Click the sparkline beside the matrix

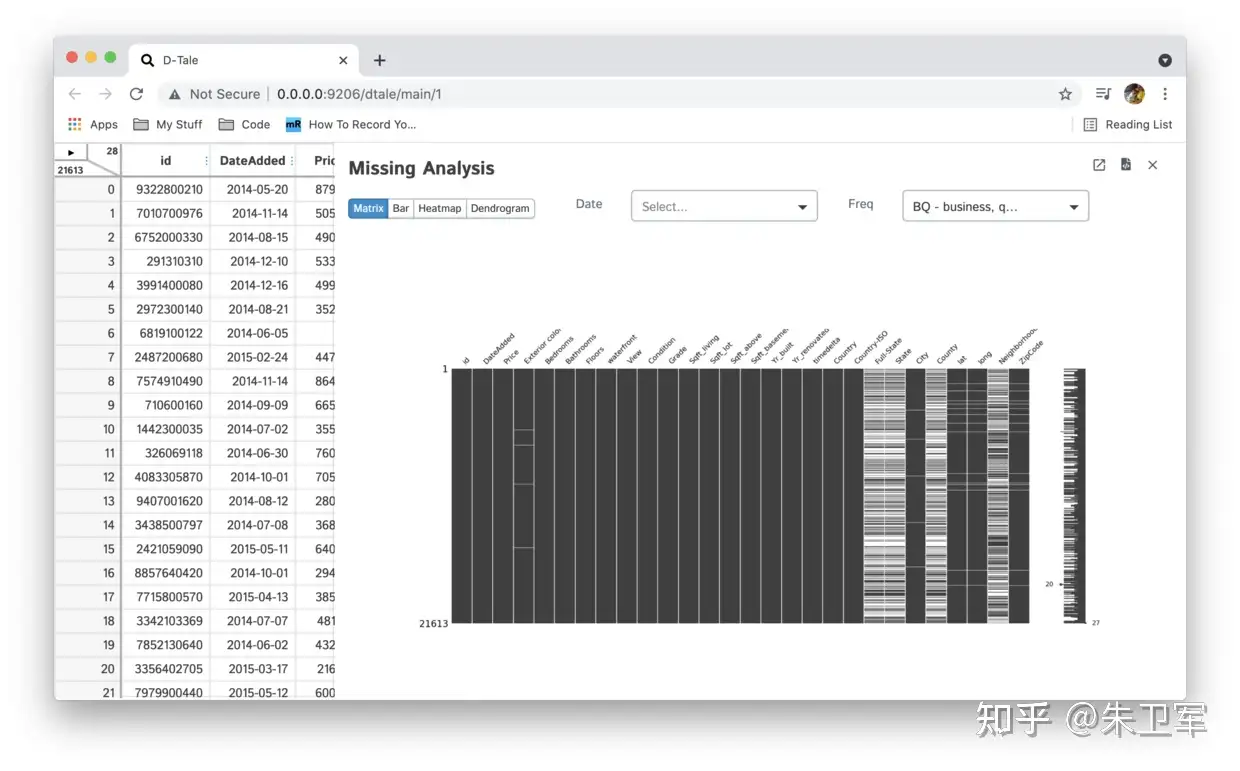coord(1074,496)
